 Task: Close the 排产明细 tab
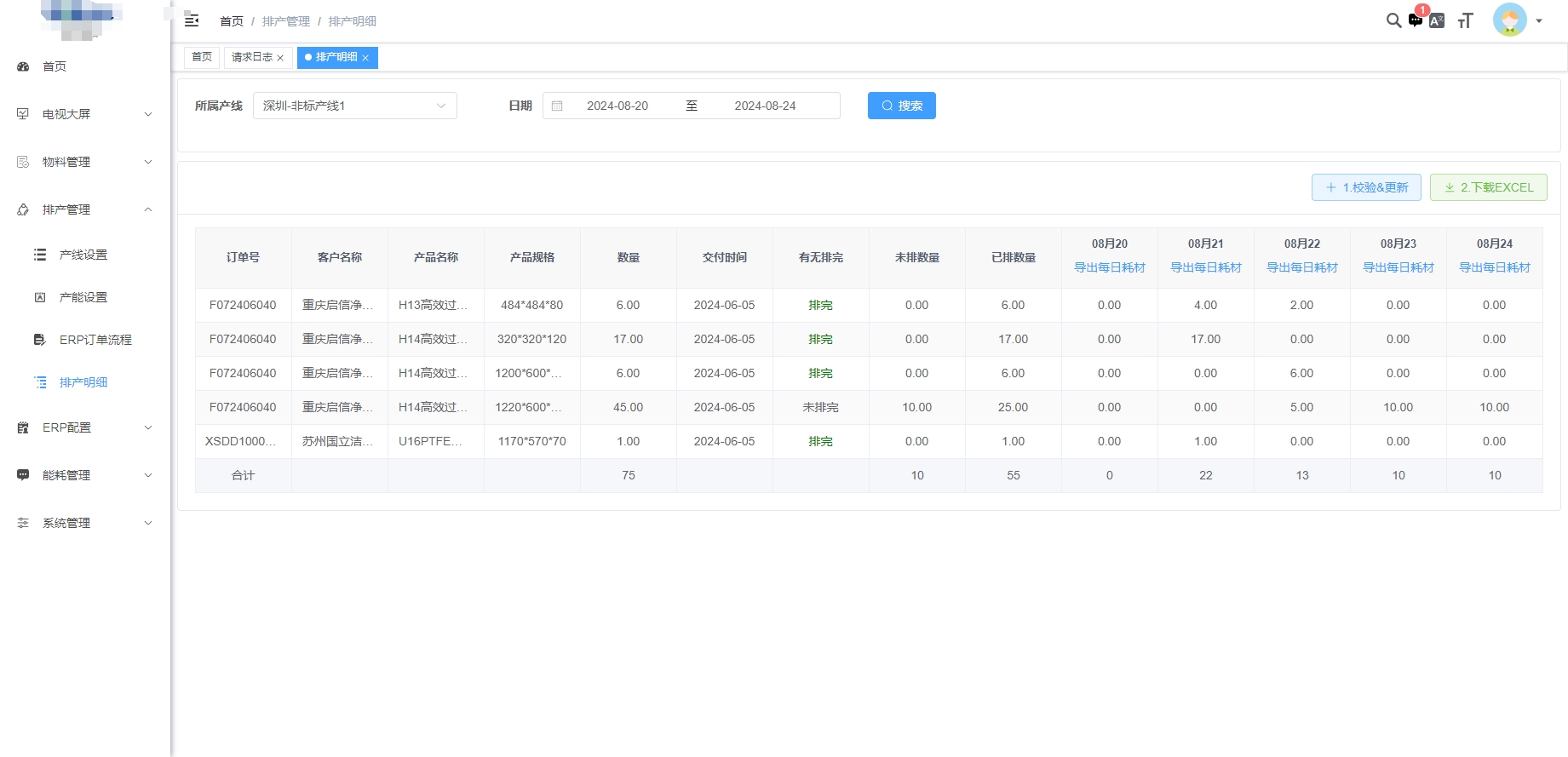coord(365,58)
